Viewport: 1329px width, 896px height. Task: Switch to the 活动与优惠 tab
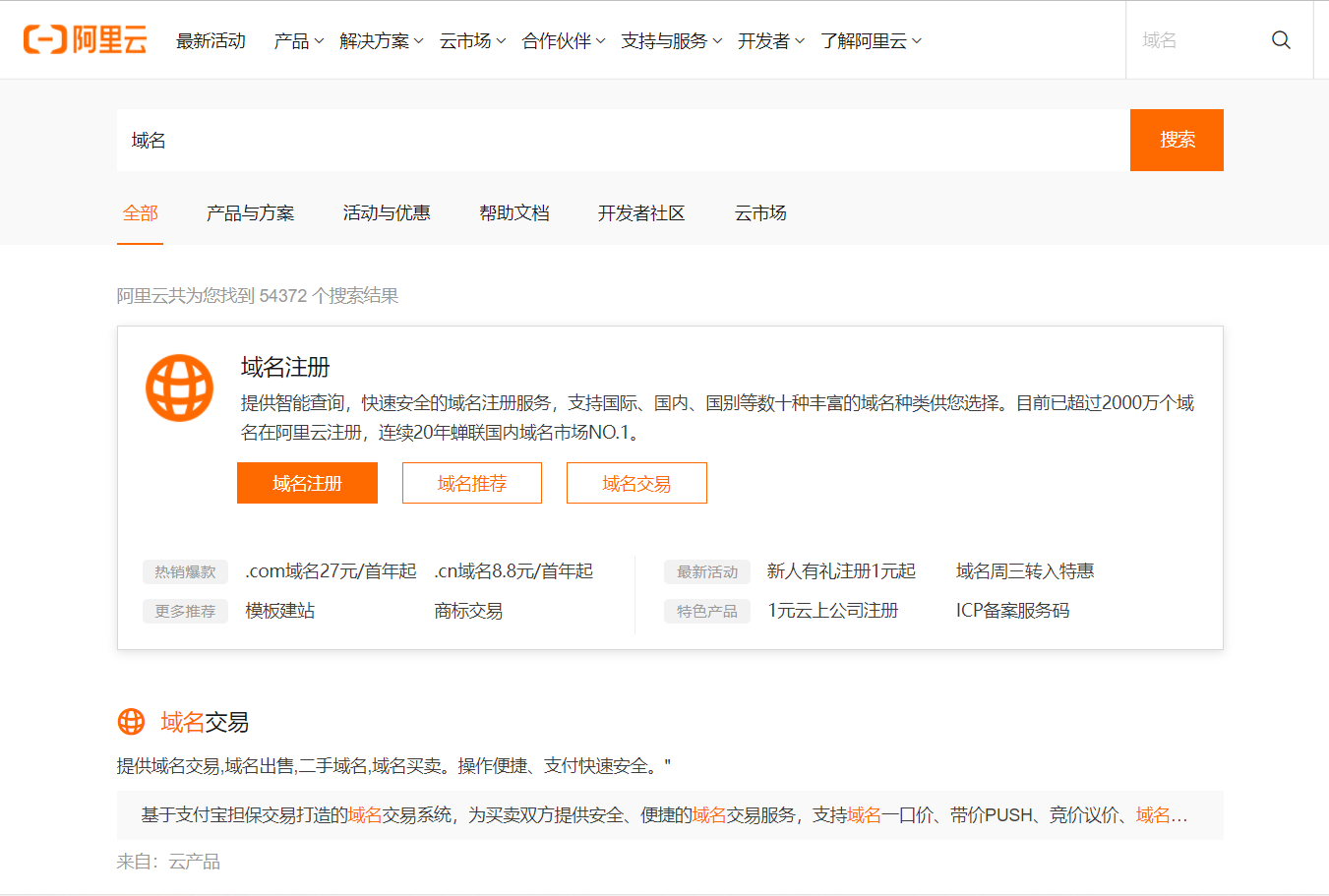click(386, 212)
